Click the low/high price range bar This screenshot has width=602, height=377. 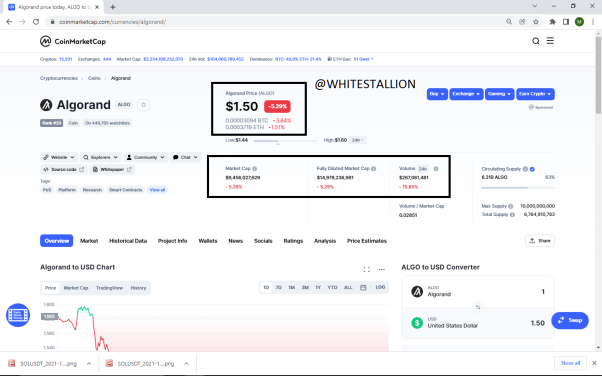[x=286, y=141]
